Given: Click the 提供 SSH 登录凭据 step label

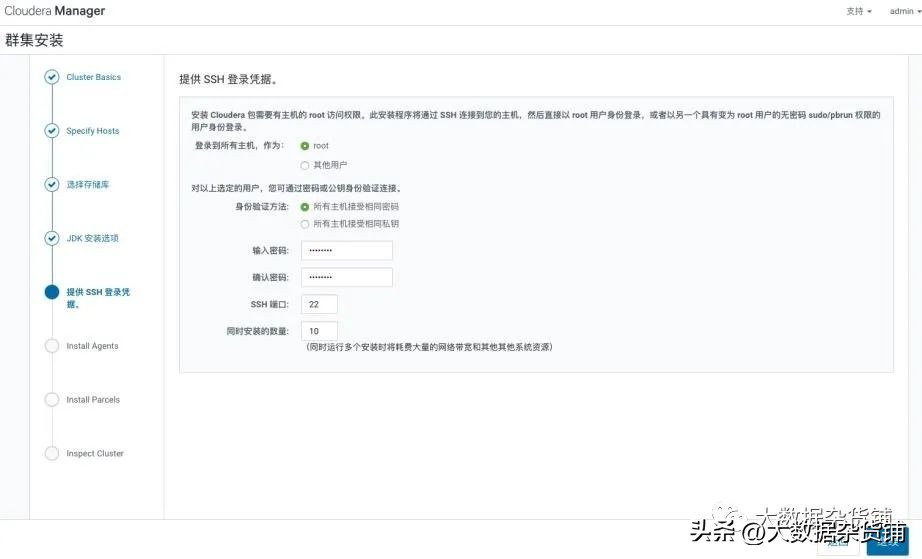Looking at the screenshot, I should pyautogui.click(x=98, y=298).
